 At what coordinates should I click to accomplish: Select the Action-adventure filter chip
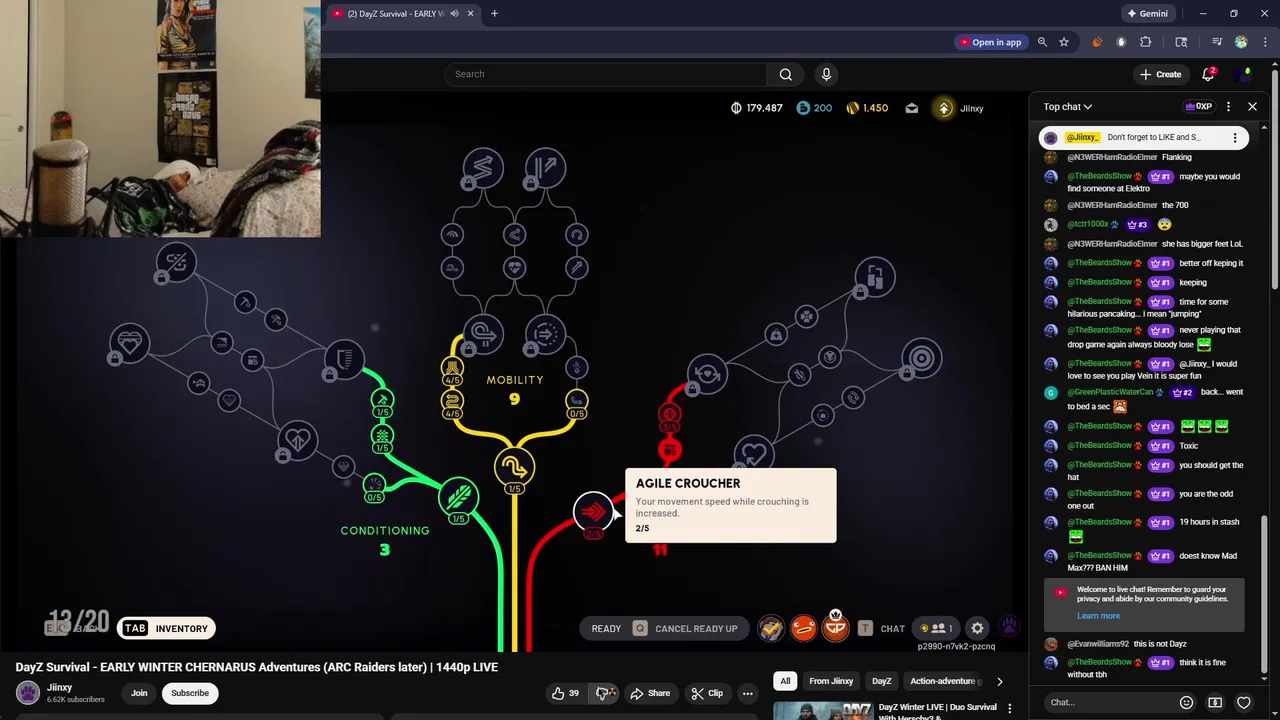tap(942, 681)
